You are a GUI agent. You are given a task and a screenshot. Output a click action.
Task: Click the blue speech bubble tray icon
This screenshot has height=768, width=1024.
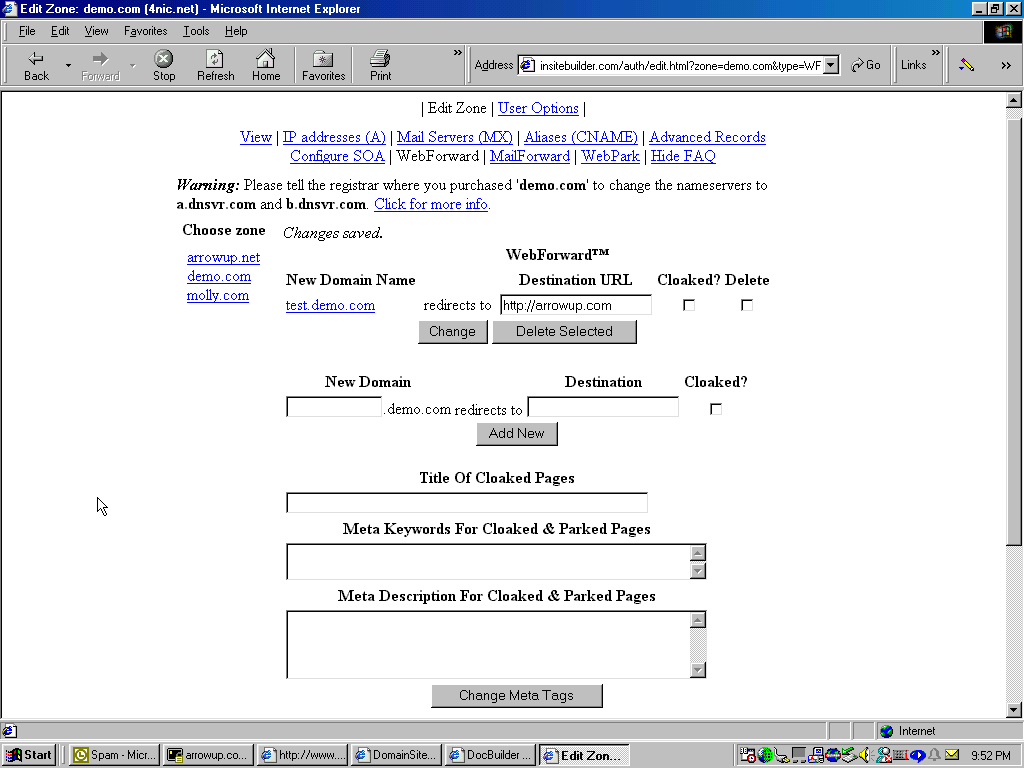(x=918, y=755)
